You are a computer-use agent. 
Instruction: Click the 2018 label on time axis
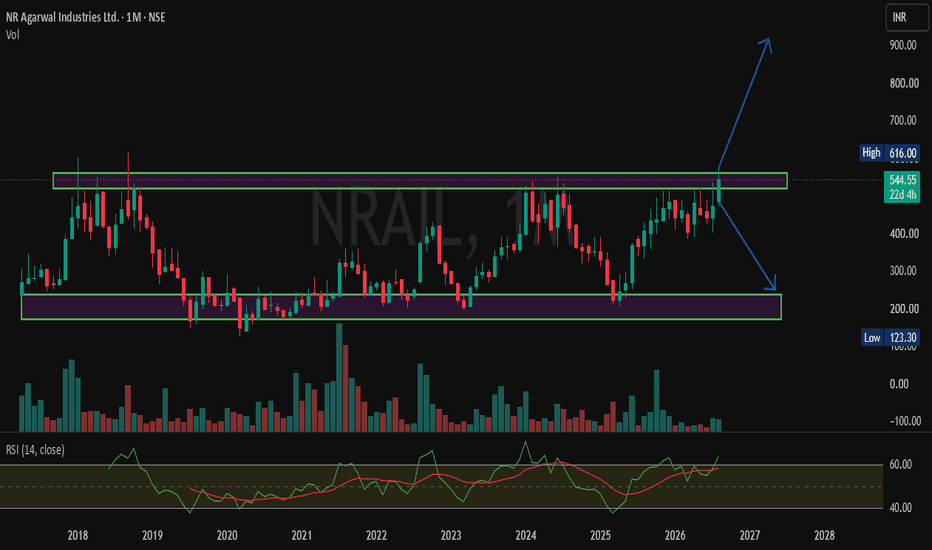pyautogui.click(x=78, y=535)
